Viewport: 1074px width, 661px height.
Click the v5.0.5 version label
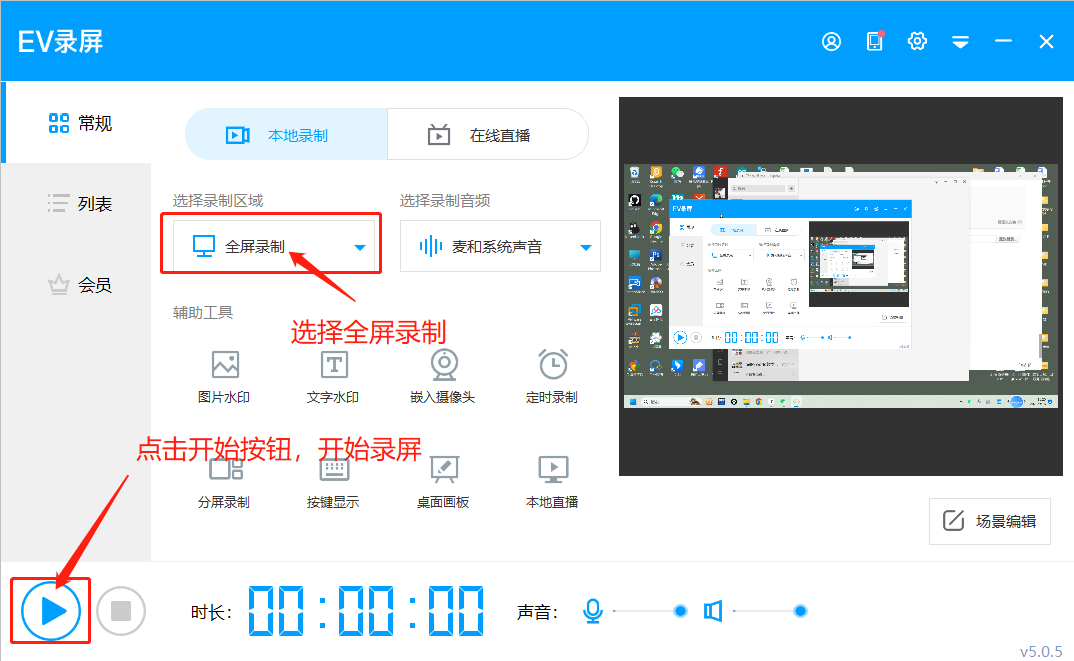[x=1041, y=651]
